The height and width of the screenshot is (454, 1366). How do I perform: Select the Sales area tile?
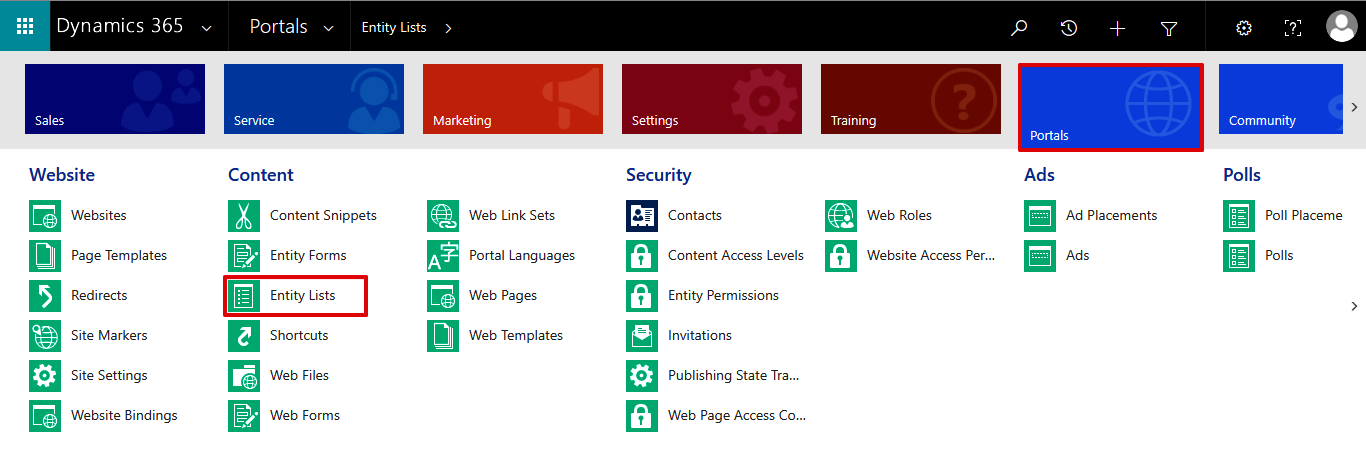coord(115,99)
